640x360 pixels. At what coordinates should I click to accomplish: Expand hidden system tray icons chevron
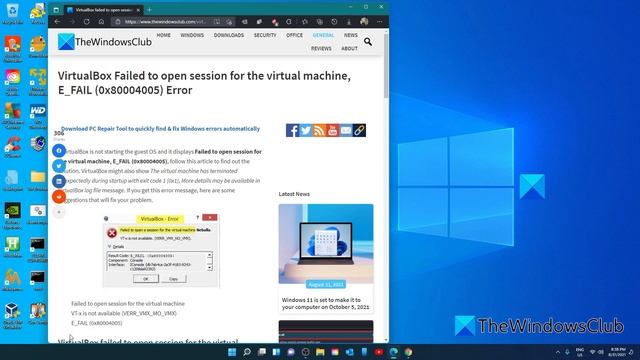click(558, 352)
